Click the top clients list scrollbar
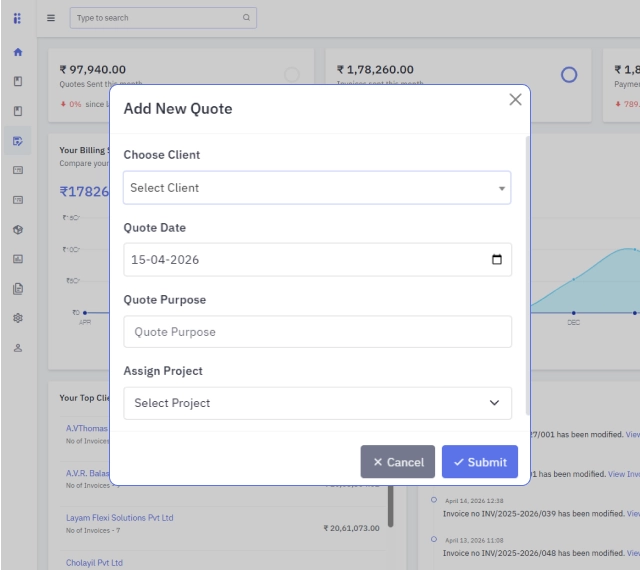The width and height of the screenshot is (640, 570). click(391, 505)
